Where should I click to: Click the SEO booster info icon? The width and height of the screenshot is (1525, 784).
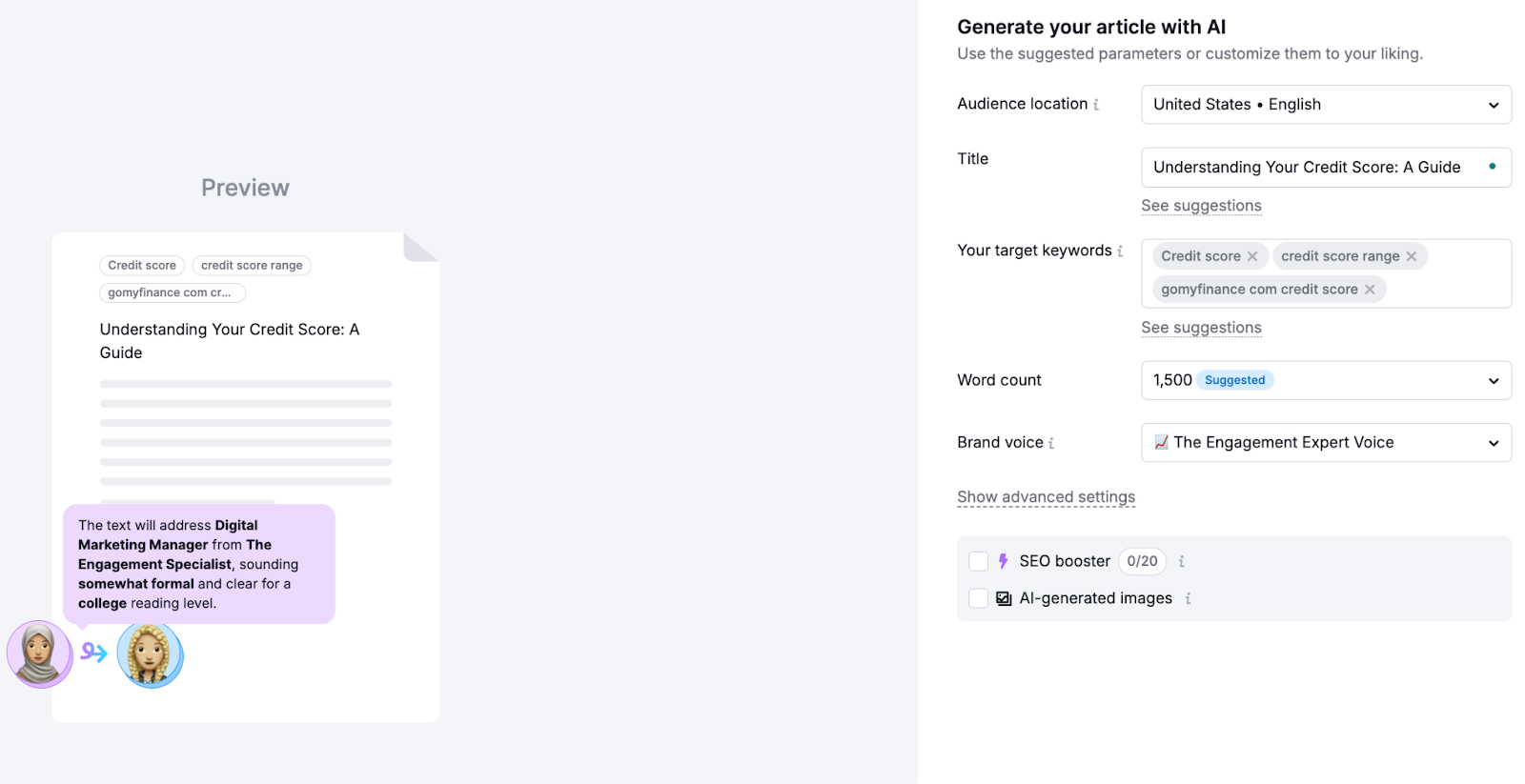click(x=1182, y=562)
